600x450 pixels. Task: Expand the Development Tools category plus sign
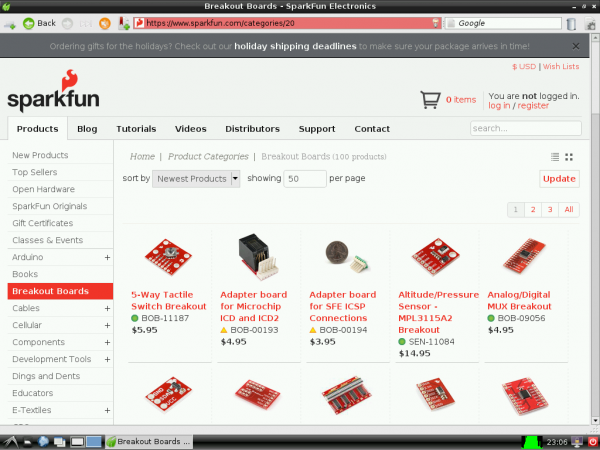tap(108, 359)
